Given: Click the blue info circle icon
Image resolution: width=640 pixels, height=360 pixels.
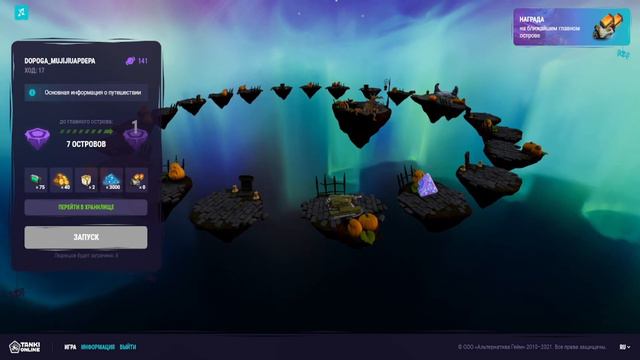Looking at the screenshot, I should pyautogui.click(x=32, y=93).
